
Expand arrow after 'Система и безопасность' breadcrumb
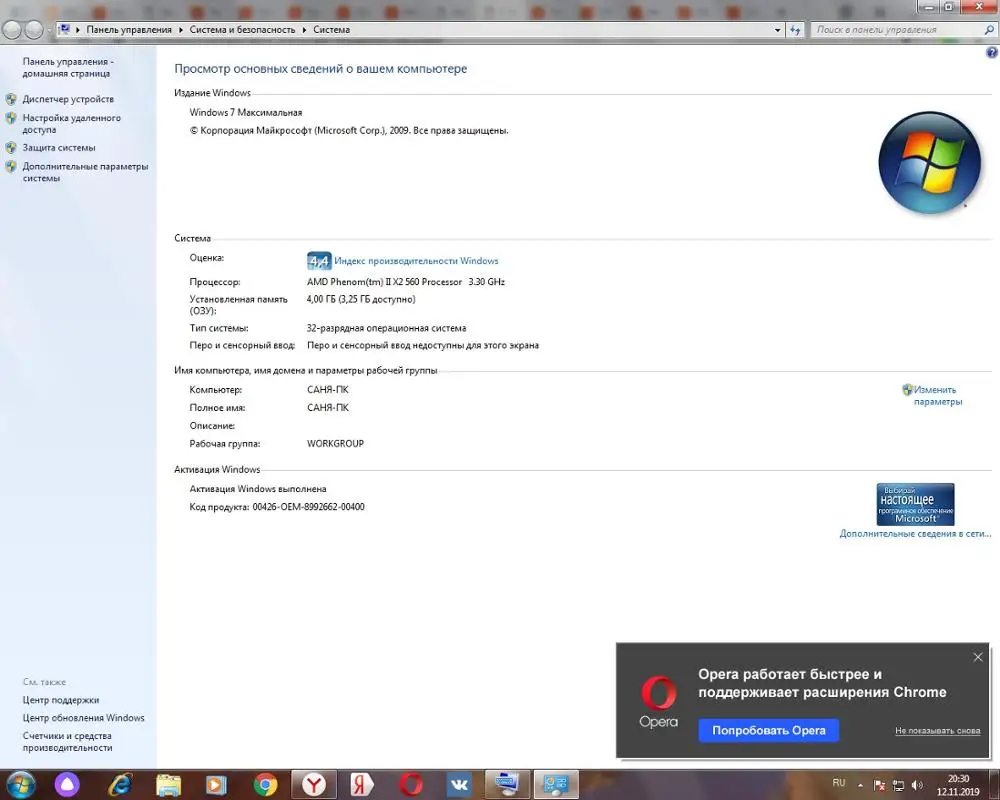[x=305, y=30]
